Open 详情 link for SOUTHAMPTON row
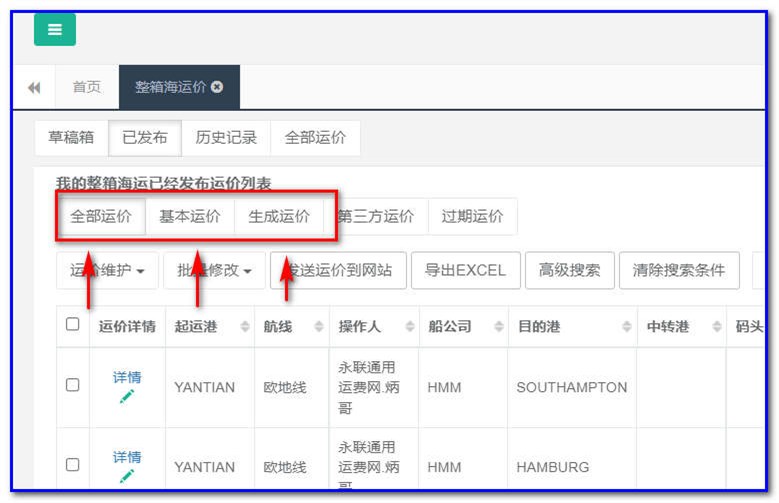Image resolution: width=779 pixels, height=503 pixels. pyautogui.click(x=127, y=377)
